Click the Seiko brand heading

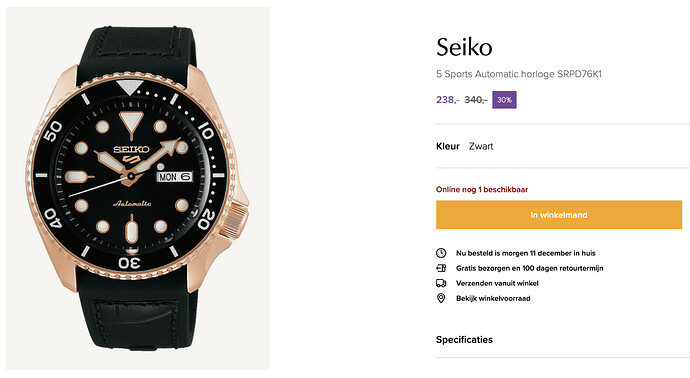point(464,47)
